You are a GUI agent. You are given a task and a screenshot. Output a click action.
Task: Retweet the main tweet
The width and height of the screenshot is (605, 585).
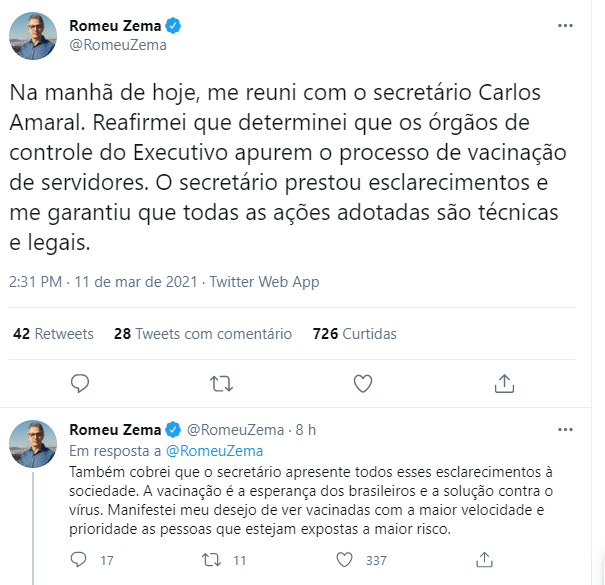(x=222, y=383)
